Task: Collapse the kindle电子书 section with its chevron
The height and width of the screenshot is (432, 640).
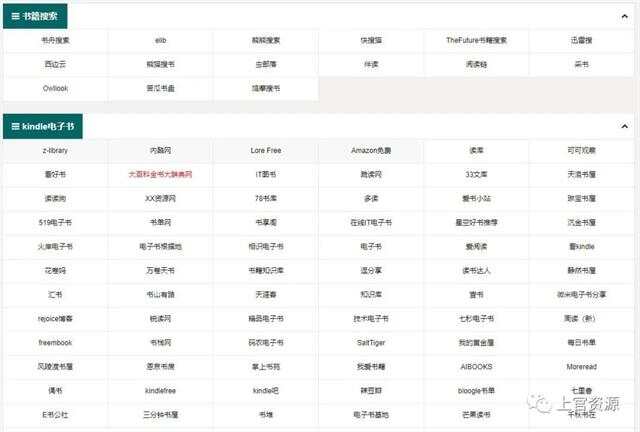Action: tap(624, 126)
